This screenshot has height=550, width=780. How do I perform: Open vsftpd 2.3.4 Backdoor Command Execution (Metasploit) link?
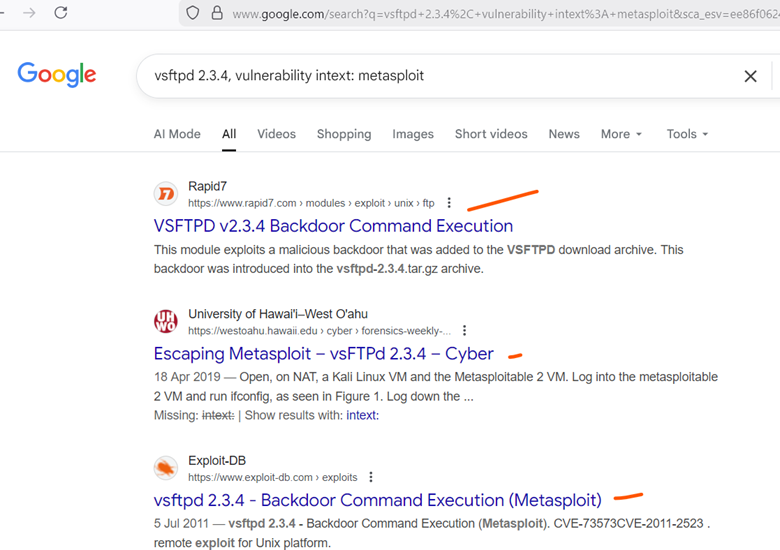(x=378, y=500)
